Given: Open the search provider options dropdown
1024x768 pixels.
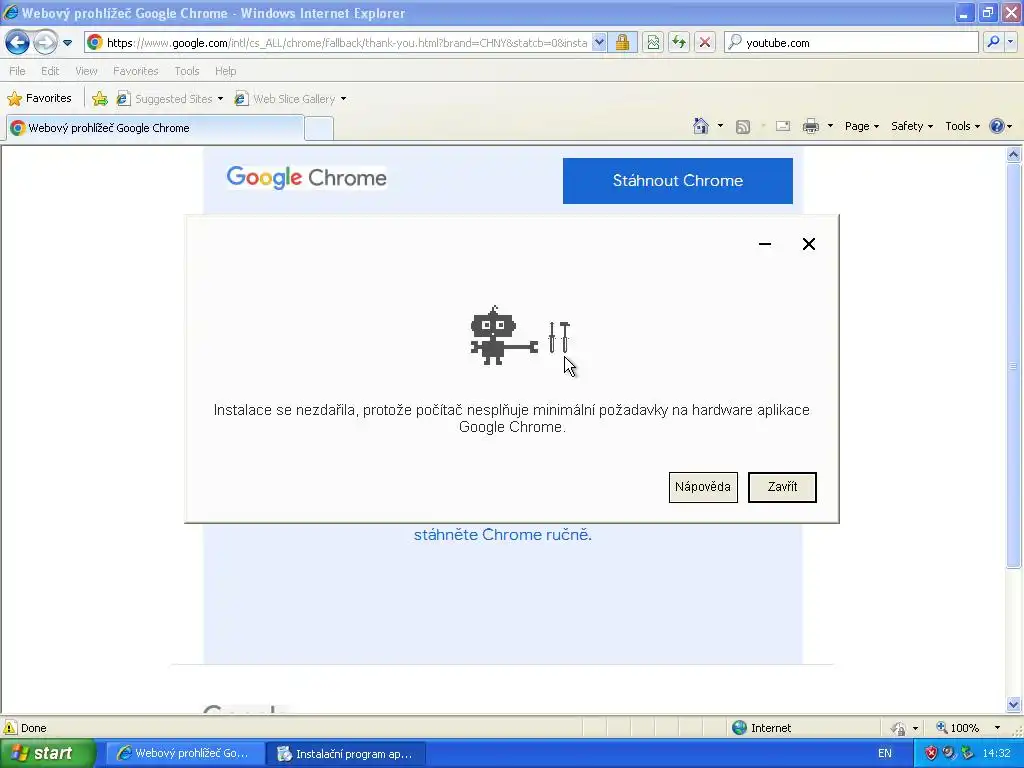Looking at the screenshot, I should point(1010,42).
